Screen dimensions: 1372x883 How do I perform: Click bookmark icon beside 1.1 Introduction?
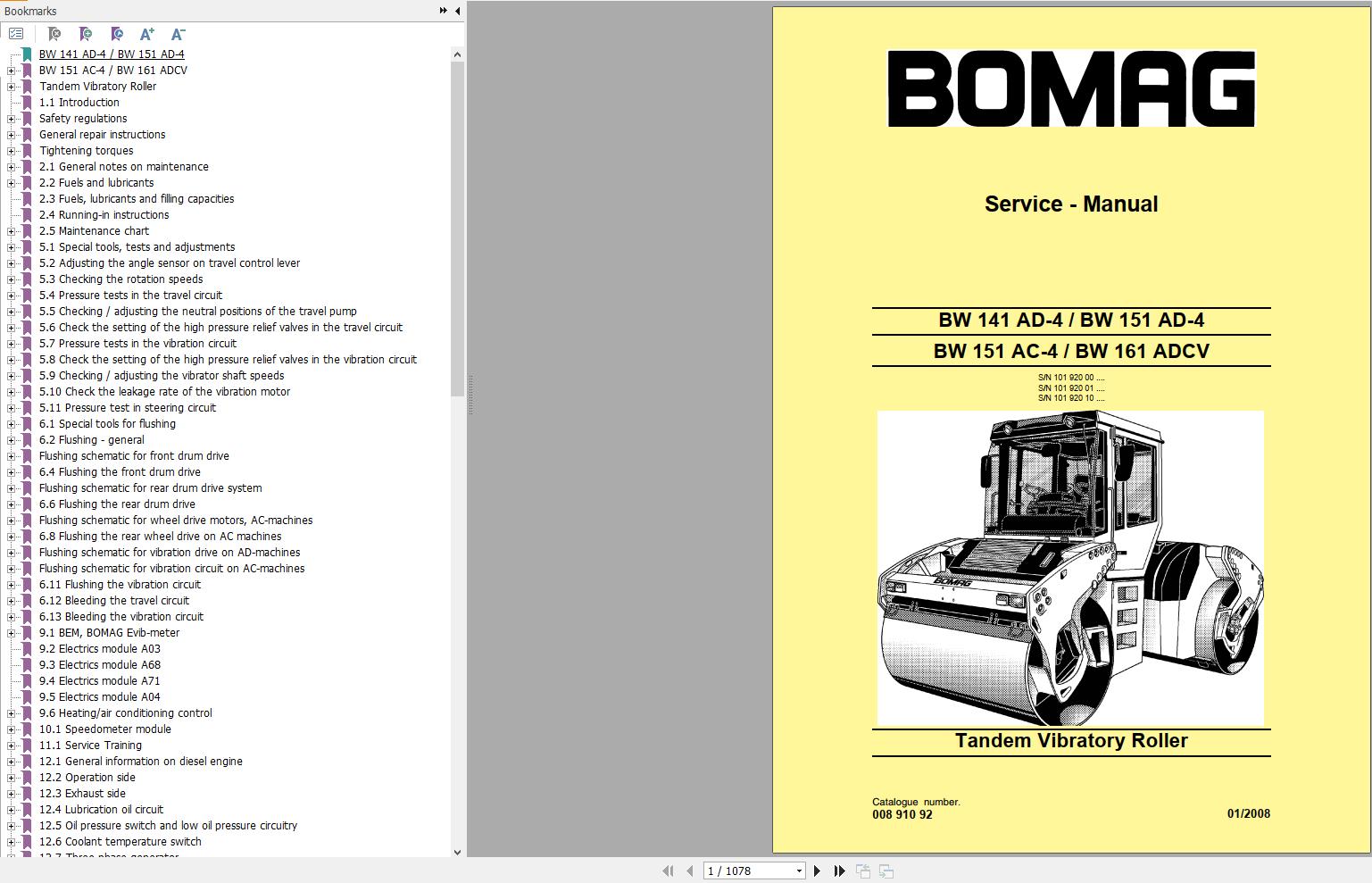[27, 103]
